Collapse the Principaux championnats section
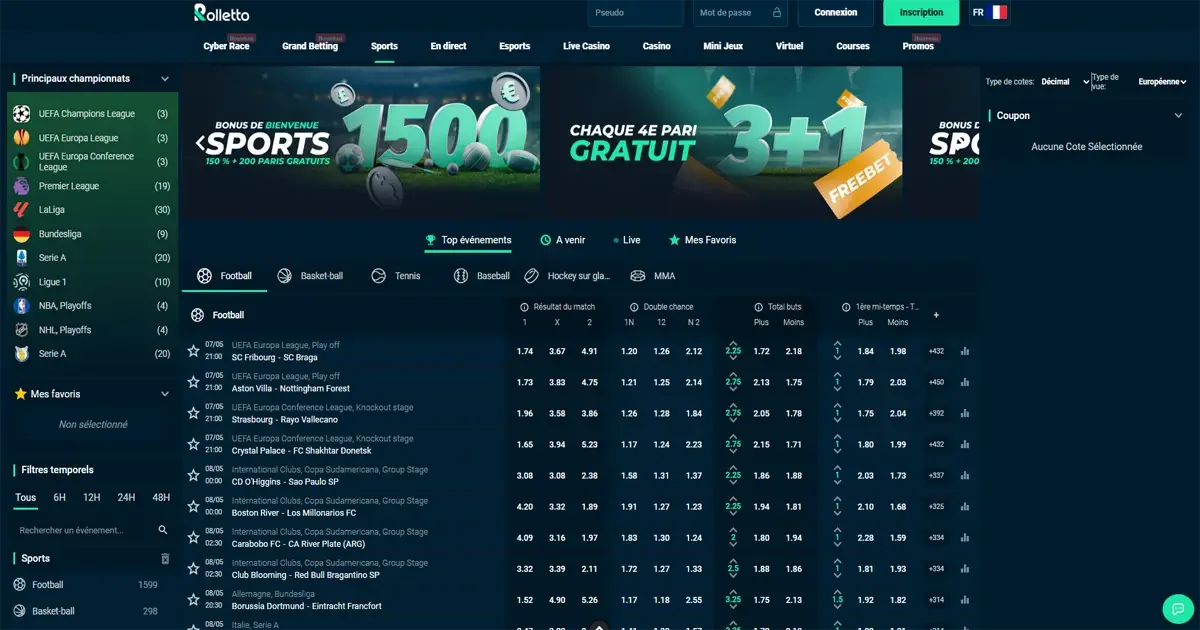1200x630 pixels. (x=165, y=79)
